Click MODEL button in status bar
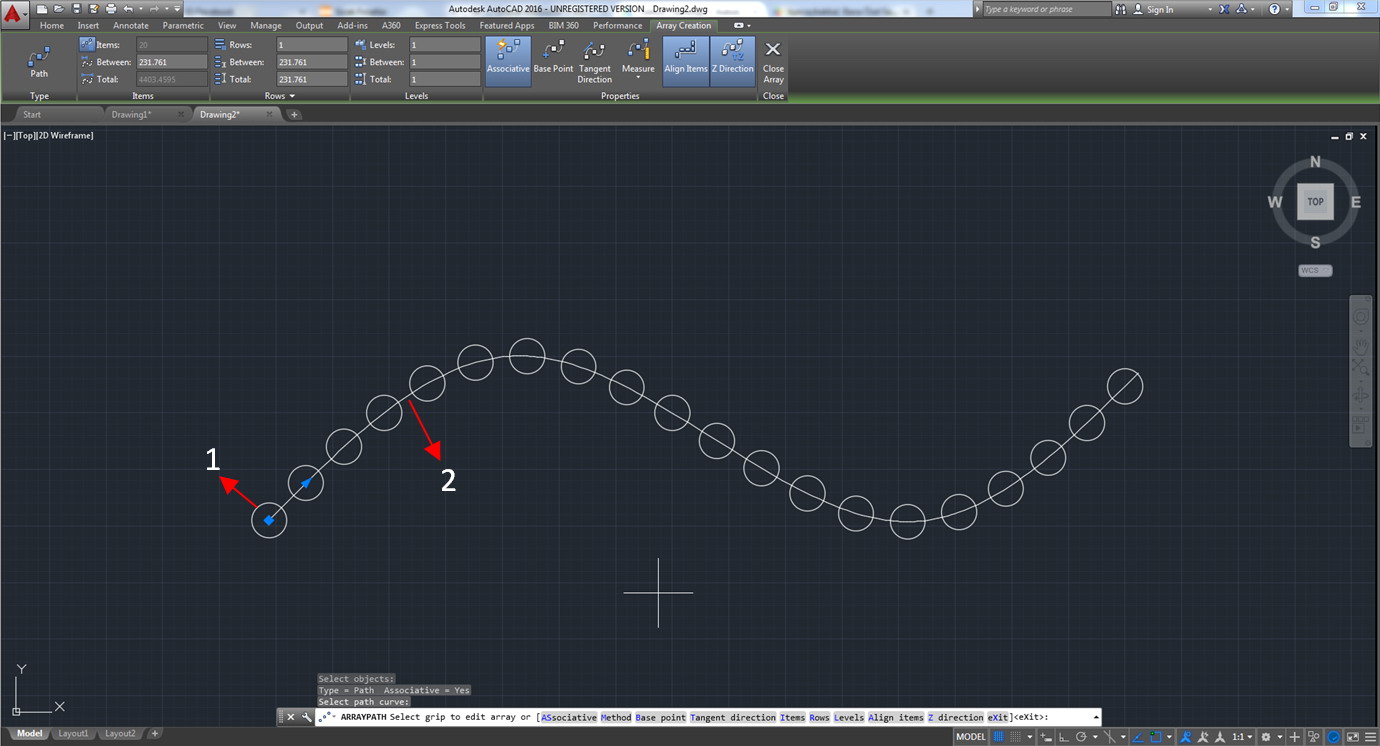 coord(971,737)
